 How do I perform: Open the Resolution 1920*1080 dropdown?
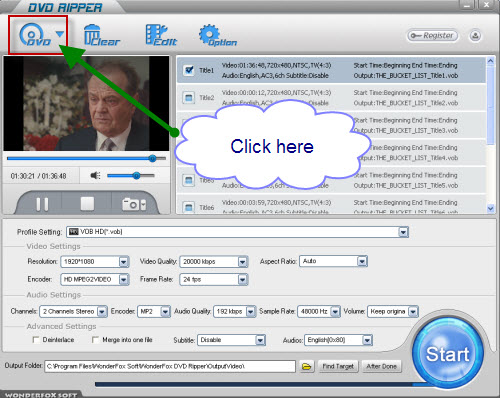click(x=94, y=262)
